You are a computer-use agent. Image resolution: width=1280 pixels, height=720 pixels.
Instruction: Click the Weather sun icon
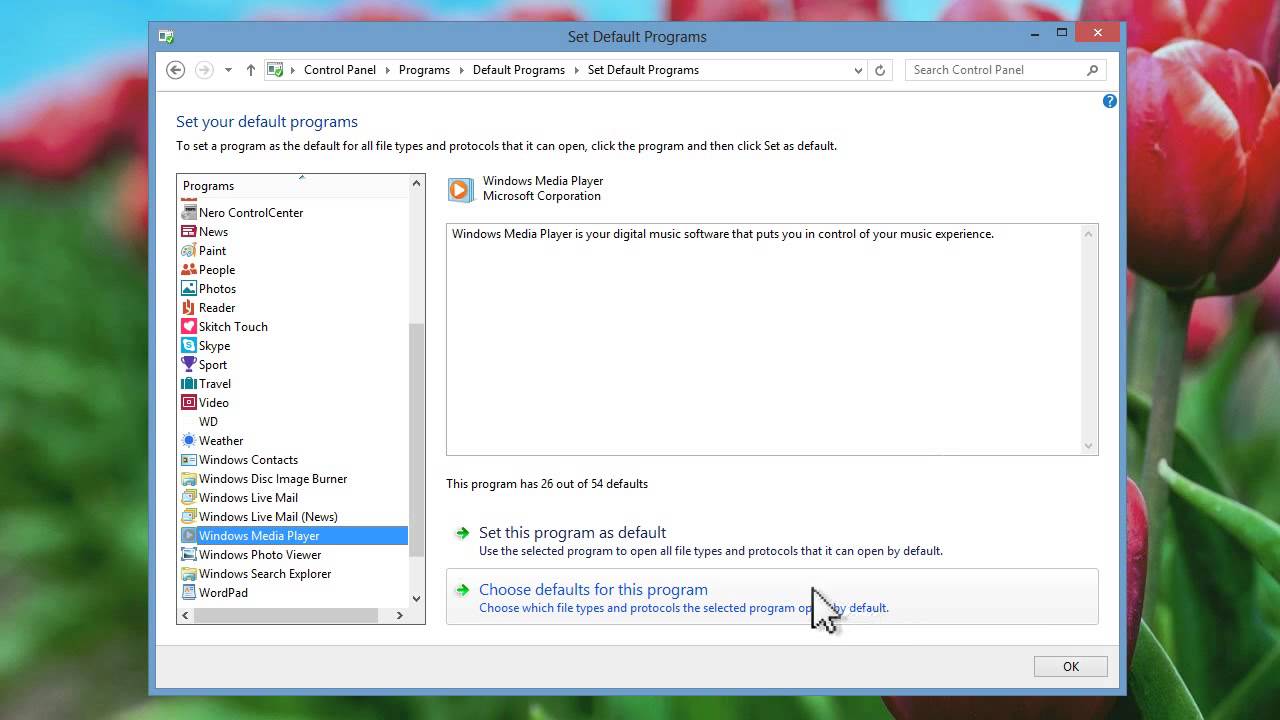coord(189,440)
